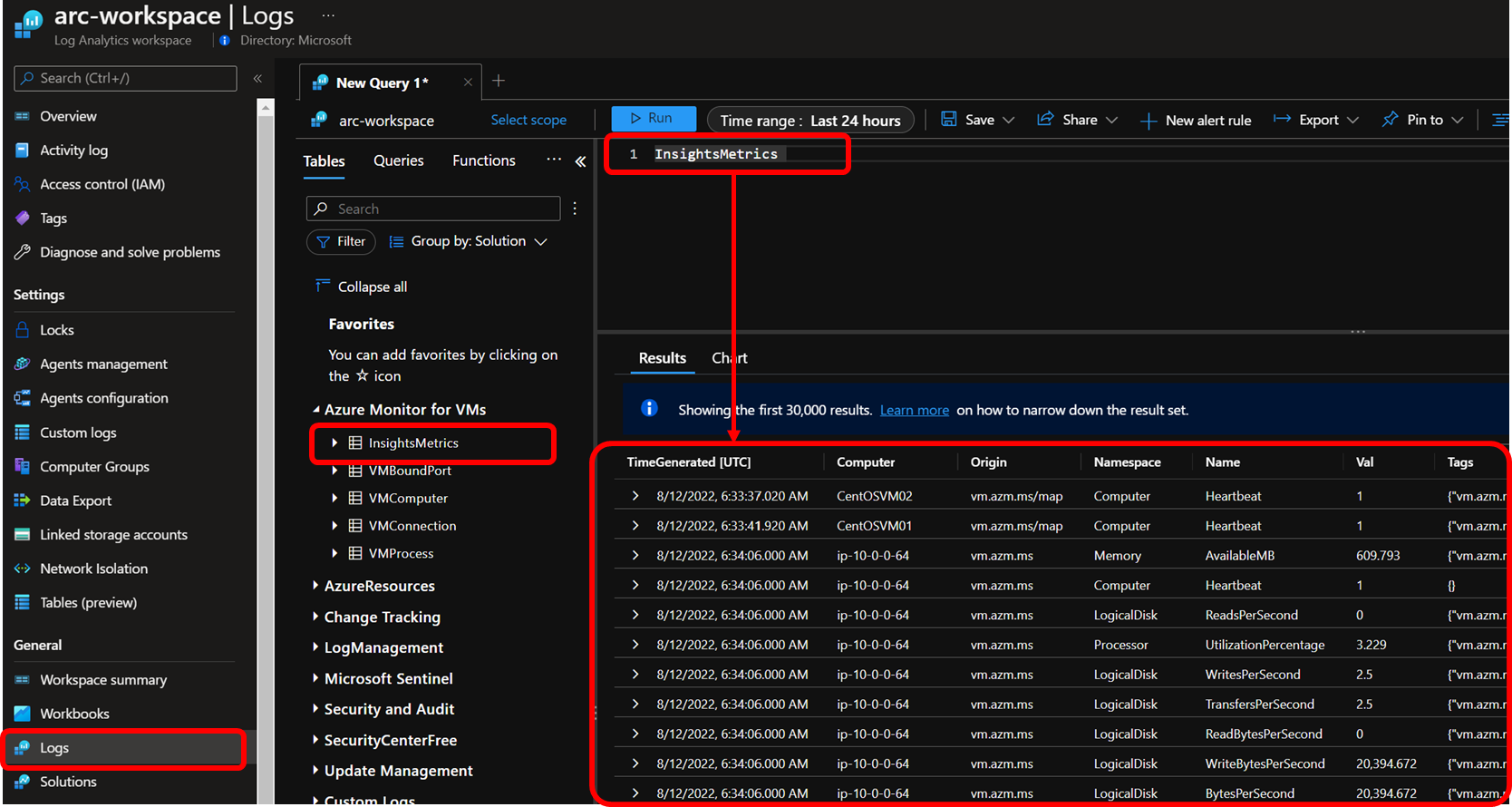Expand the first CentOSVM02 result row
Screen dimensions: 1512x807
[x=635, y=496]
